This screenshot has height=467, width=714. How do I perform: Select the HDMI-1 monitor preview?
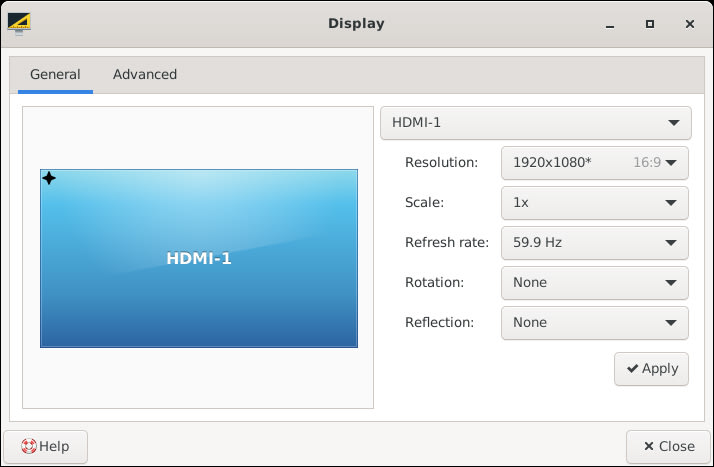(199, 259)
